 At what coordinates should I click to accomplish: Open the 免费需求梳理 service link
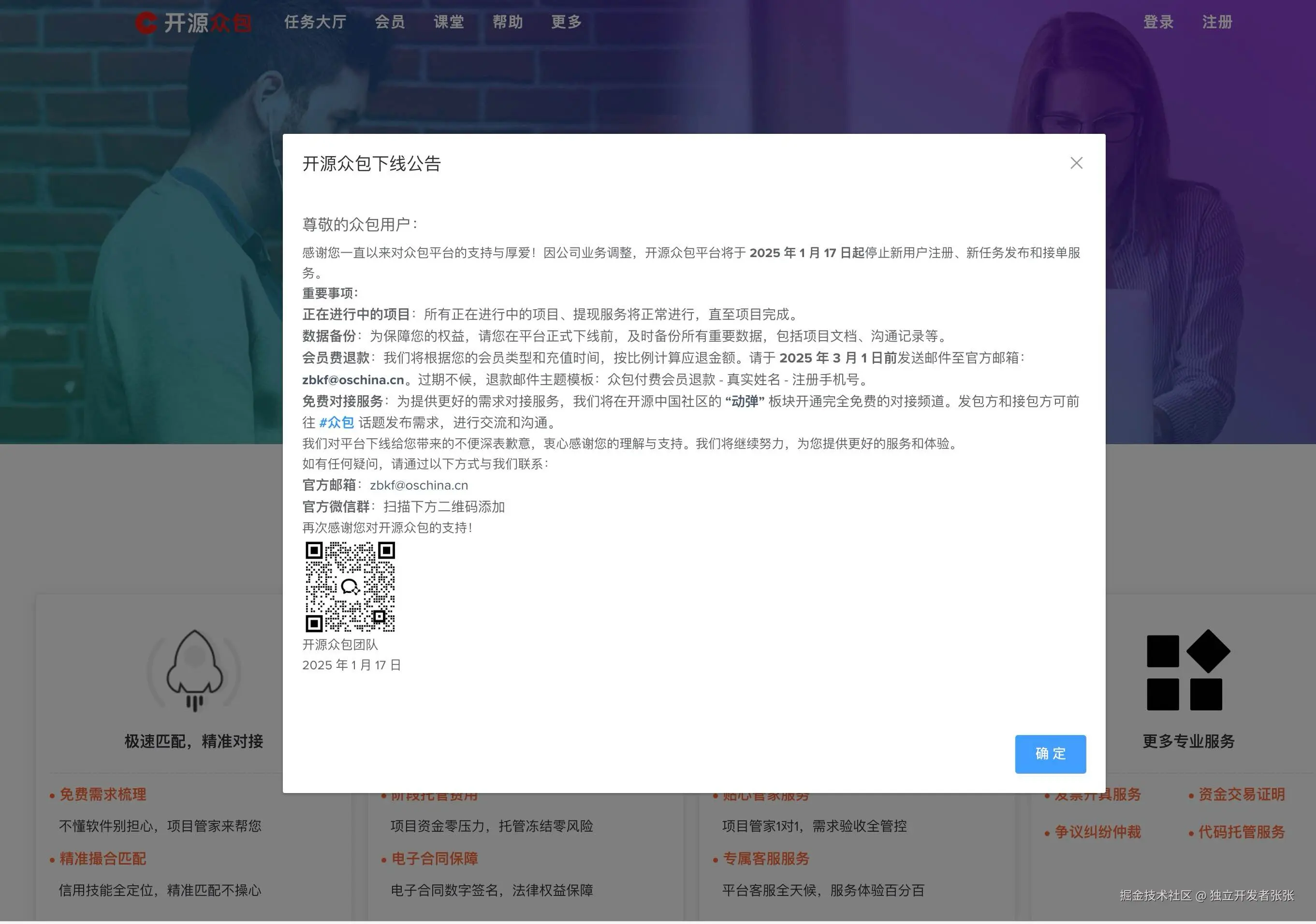click(102, 794)
